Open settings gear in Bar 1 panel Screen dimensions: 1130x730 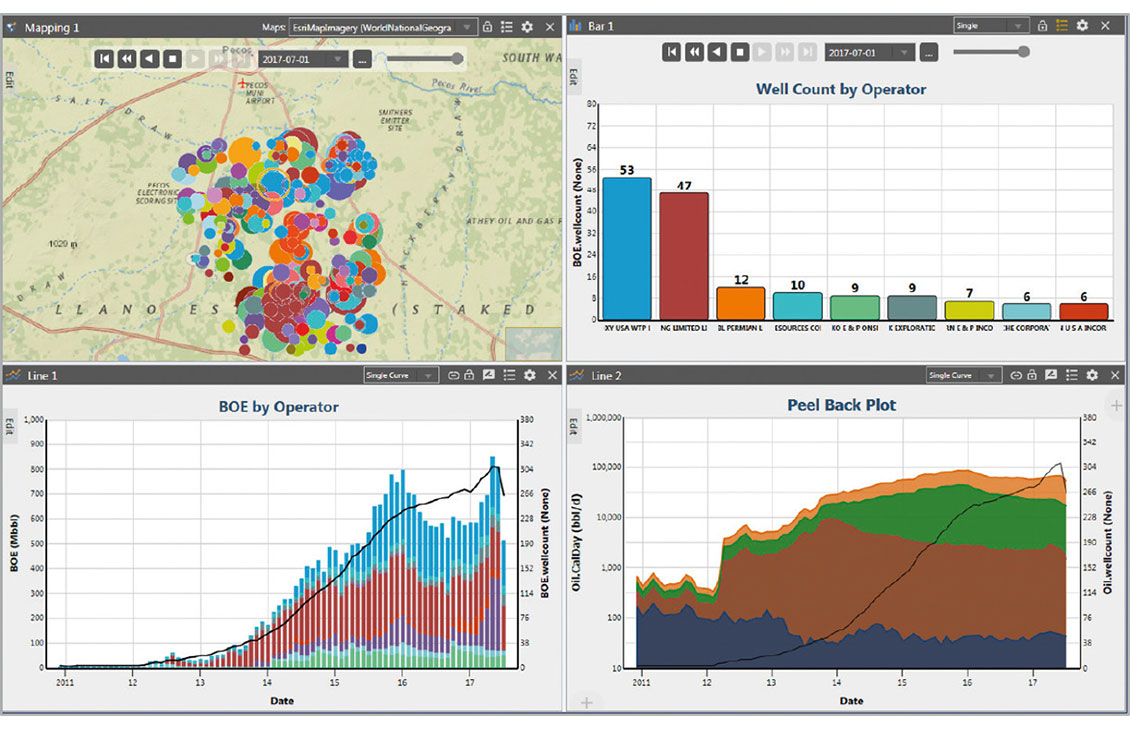1082,25
